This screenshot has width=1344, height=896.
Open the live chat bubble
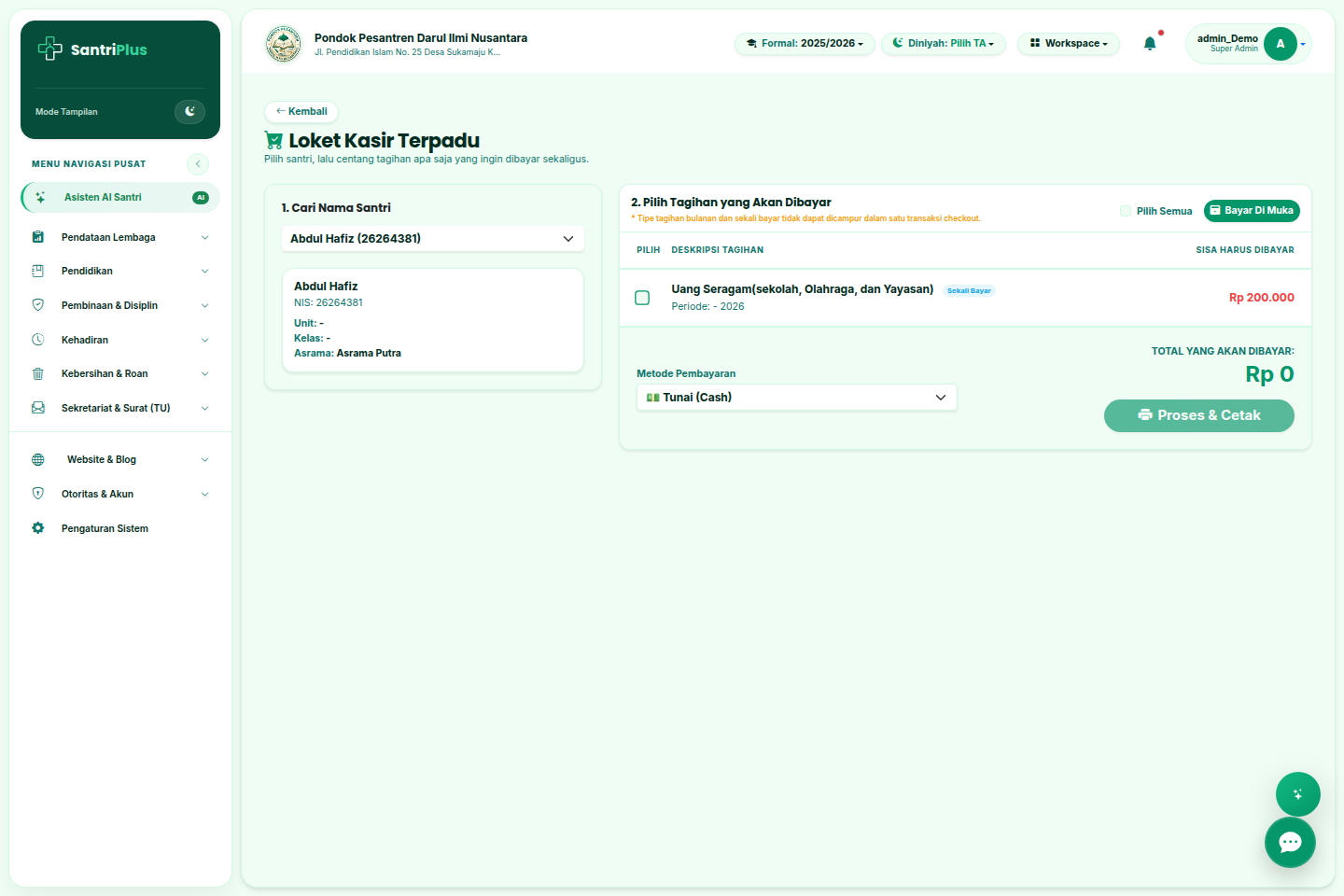click(1290, 842)
